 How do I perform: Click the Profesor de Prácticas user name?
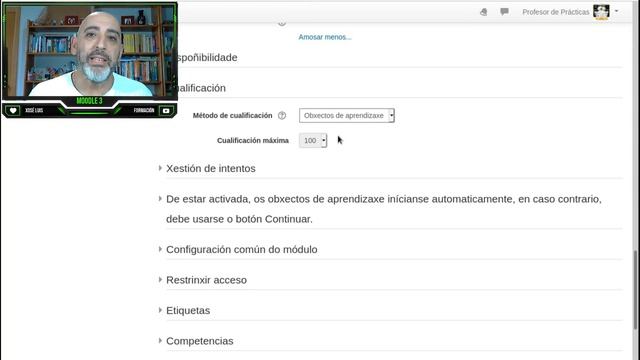[x=556, y=12]
